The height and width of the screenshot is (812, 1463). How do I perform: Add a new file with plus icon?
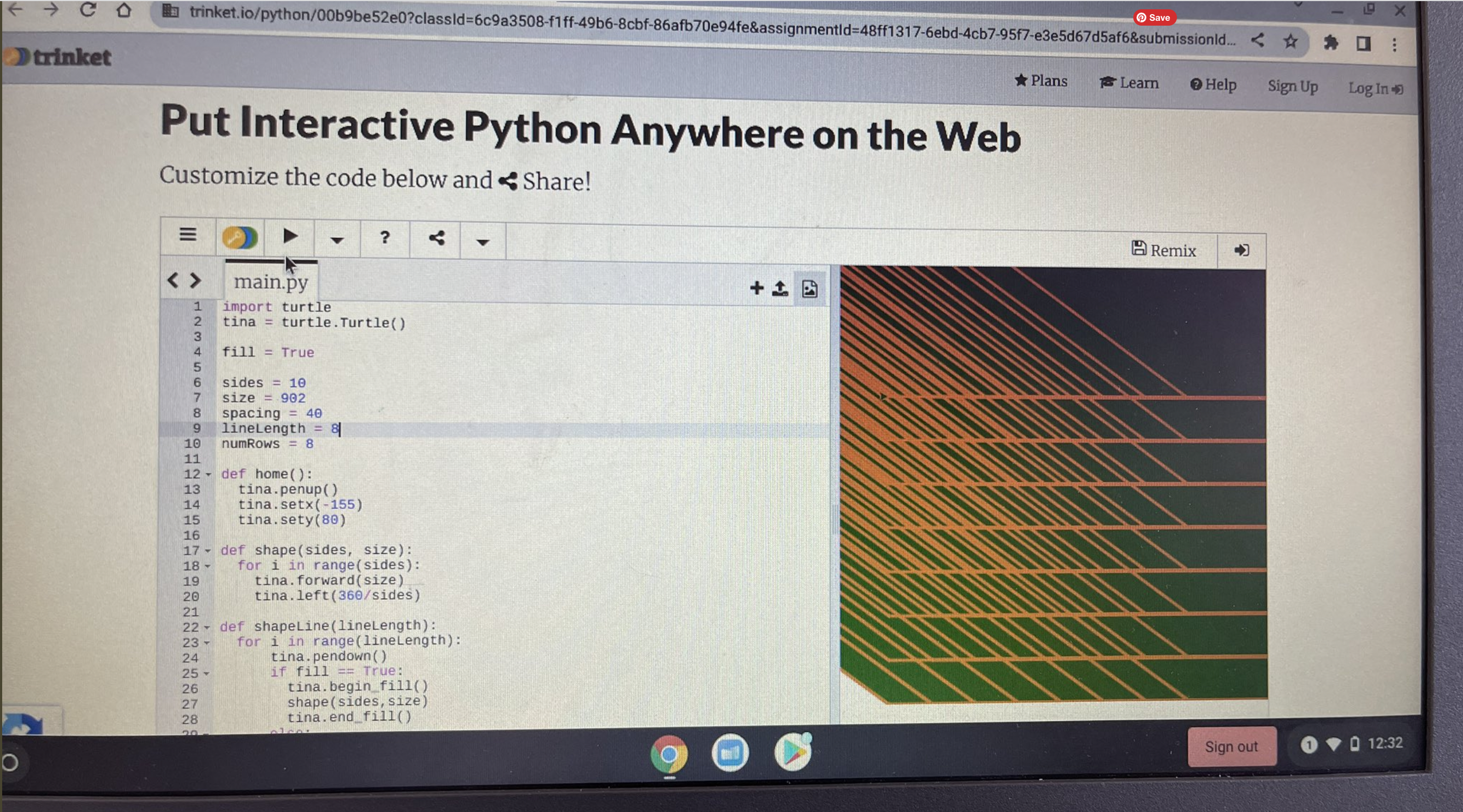pyautogui.click(x=757, y=288)
